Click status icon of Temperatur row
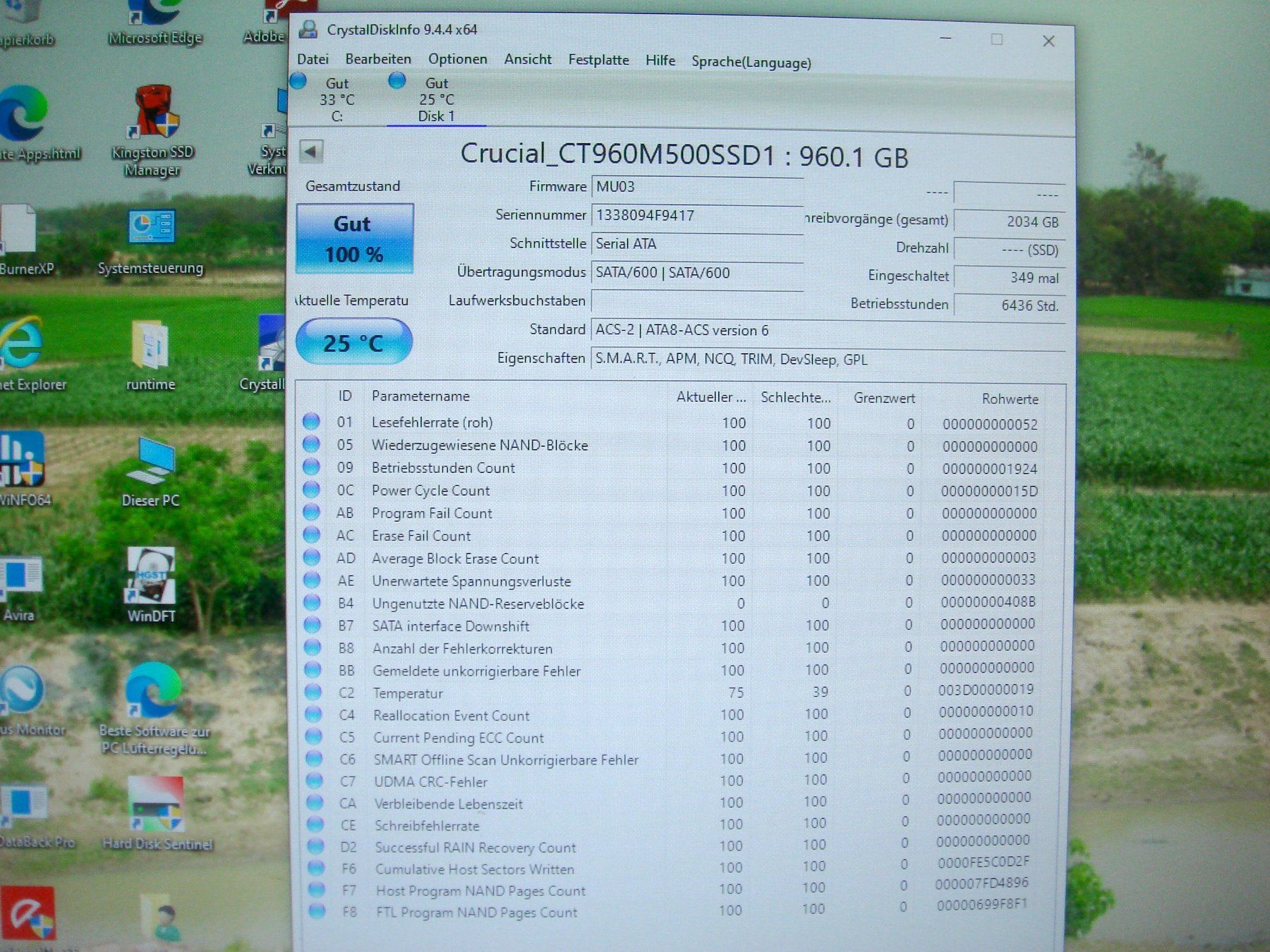The width and height of the screenshot is (1270, 952). click(313, 692)
